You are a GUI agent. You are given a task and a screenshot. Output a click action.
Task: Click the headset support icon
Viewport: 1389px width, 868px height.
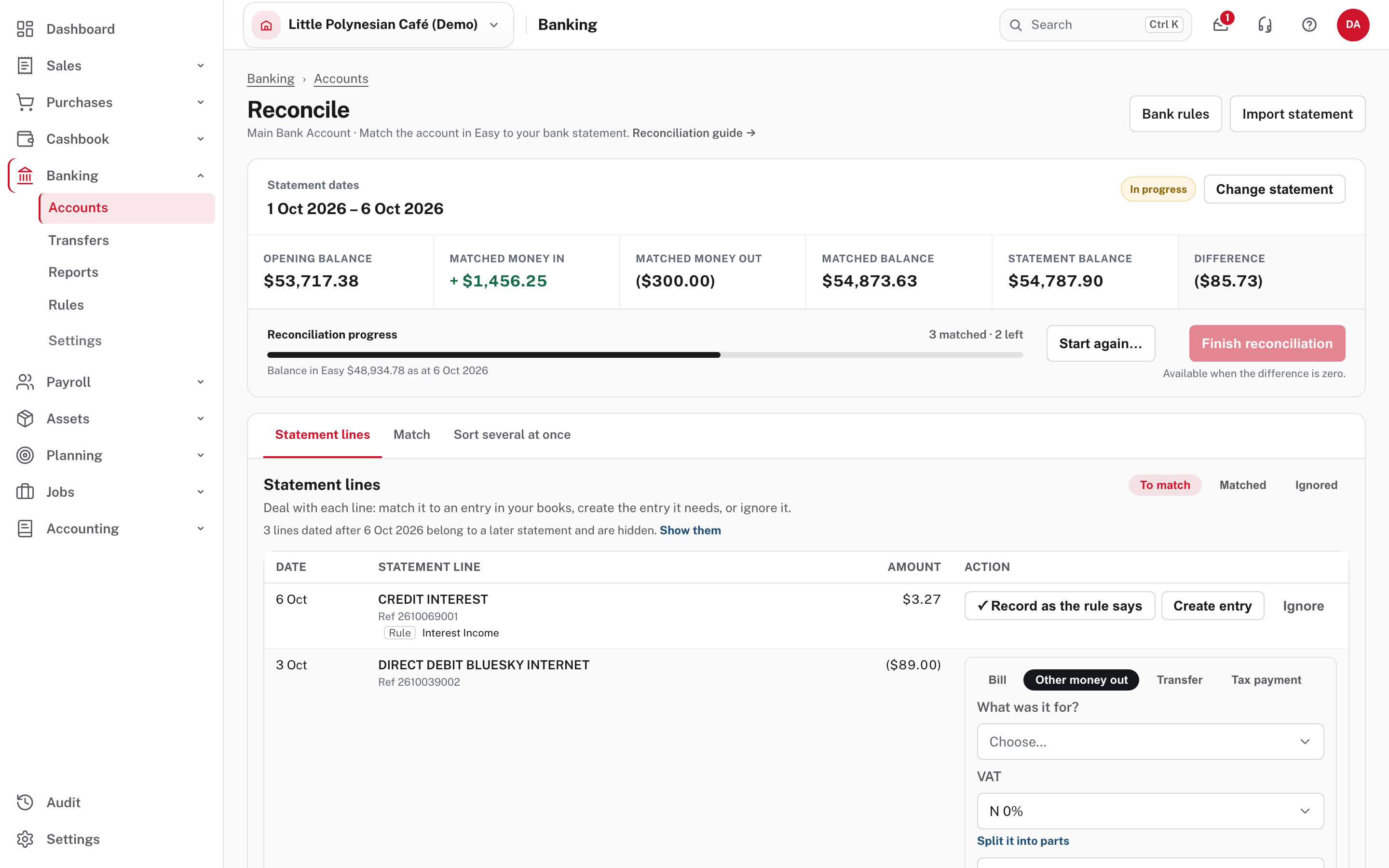point(1265,25)
